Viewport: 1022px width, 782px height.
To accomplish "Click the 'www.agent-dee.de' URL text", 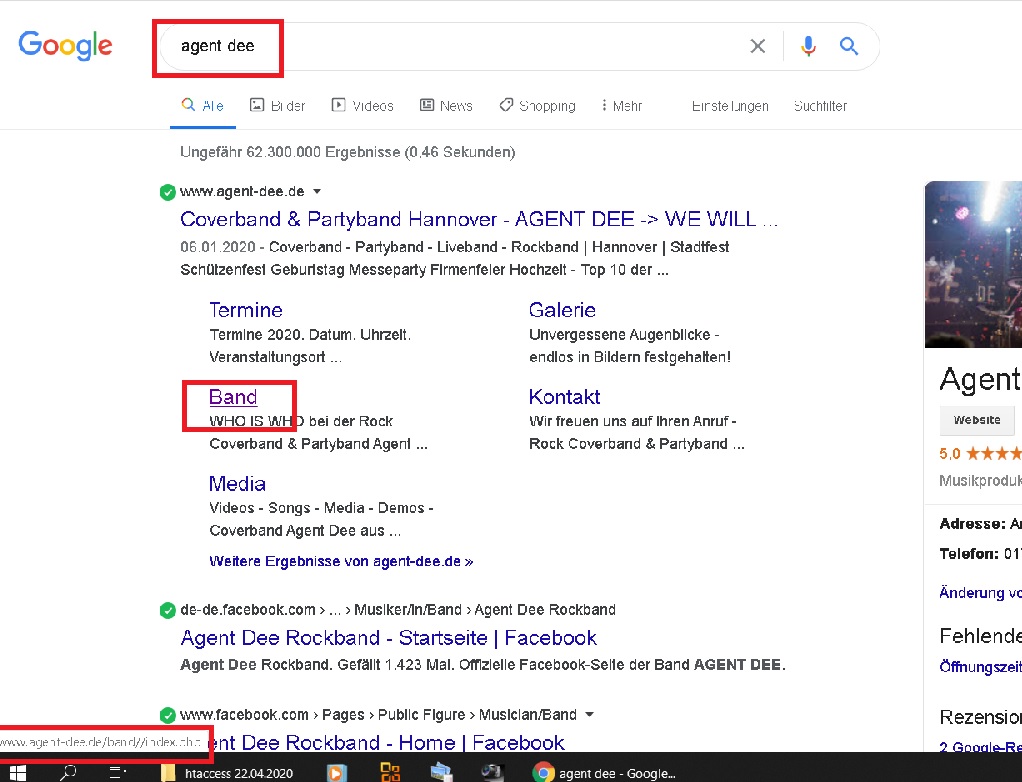I will [242, 192].
